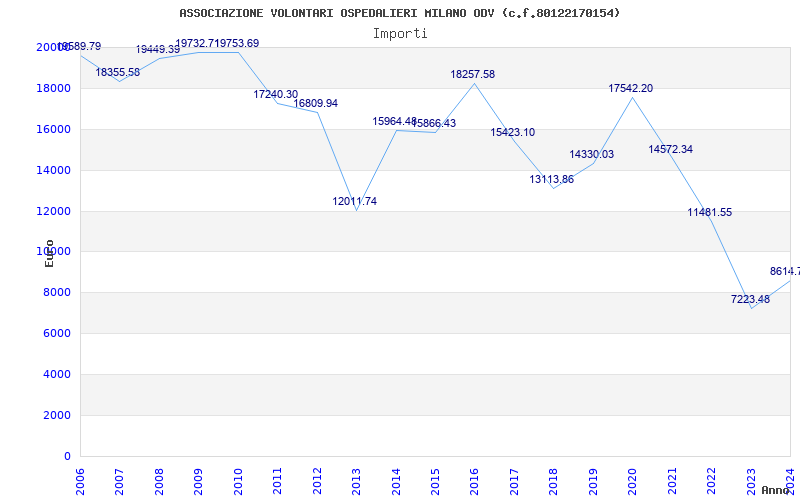Select data label 11481.55
Viewport: 800px width, 500px height.
pyautogui.click(x=710, y=213)
